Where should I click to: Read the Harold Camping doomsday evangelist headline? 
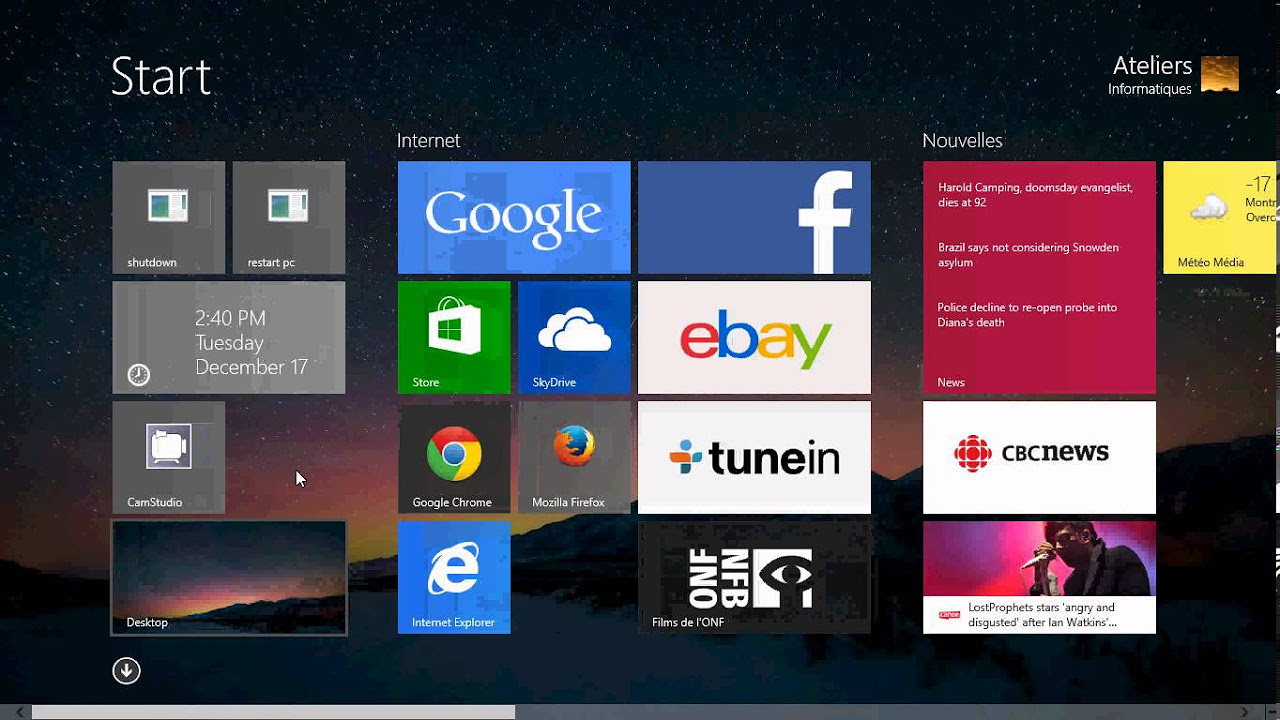coord(1035,194)
